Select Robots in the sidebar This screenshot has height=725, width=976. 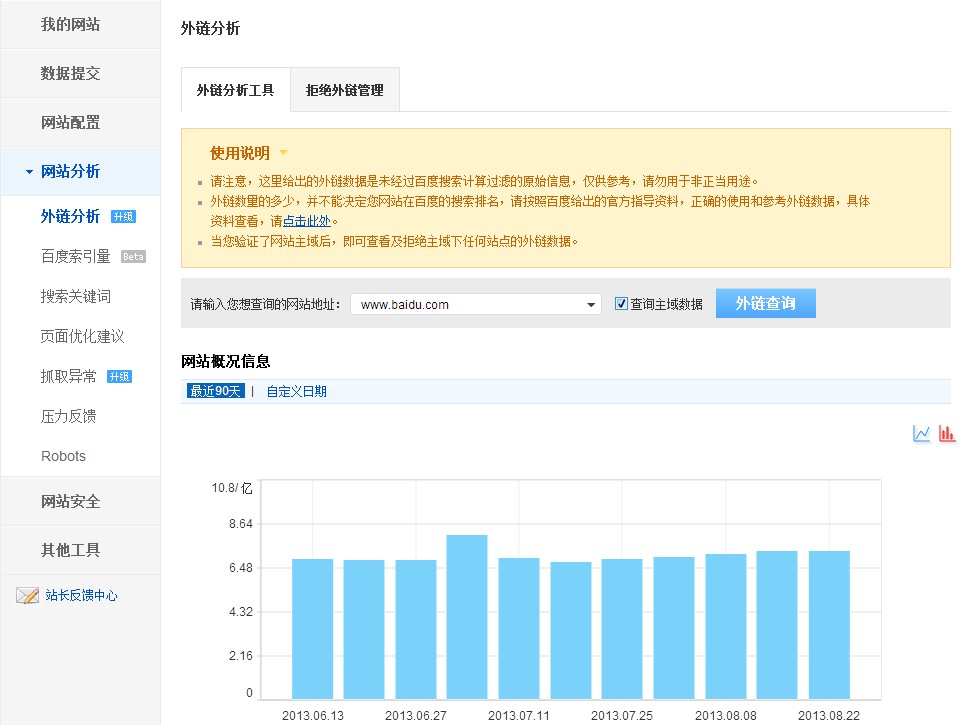tap(63, 456)
